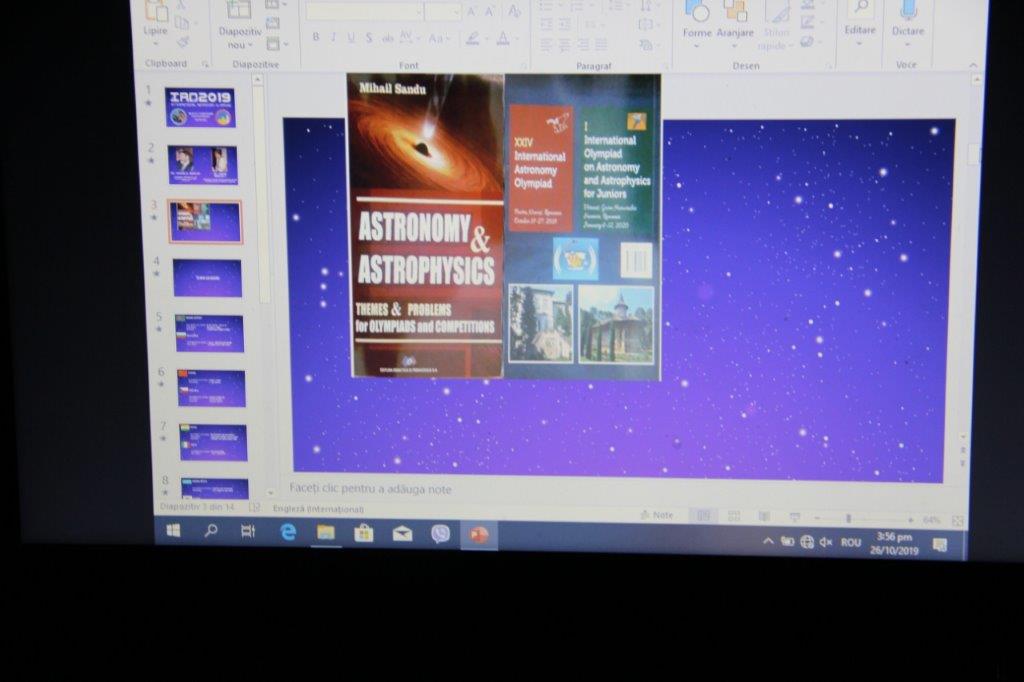This screenshot has height=682, width=1024.
Task: Mute or unmute the volume tray icon
Action: [x=826, y=542]
